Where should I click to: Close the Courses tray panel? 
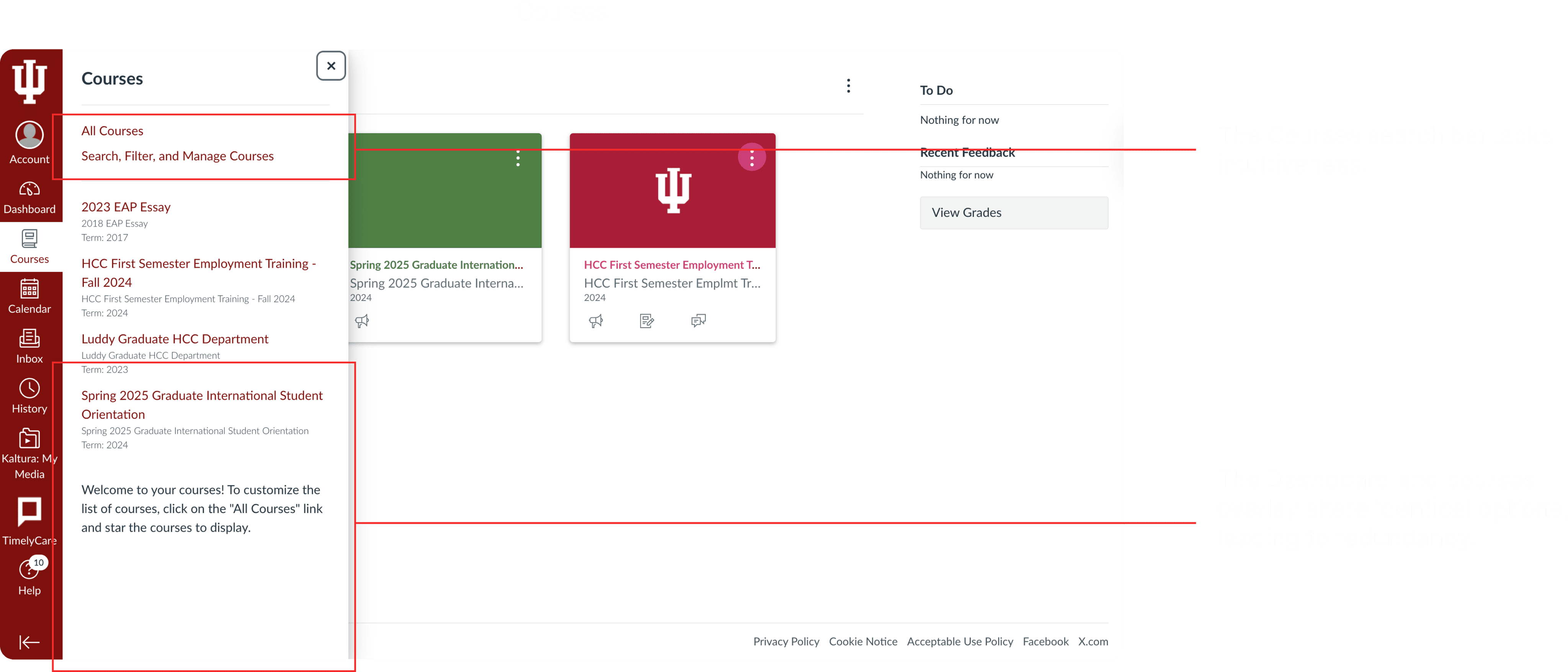coord(330,66)
